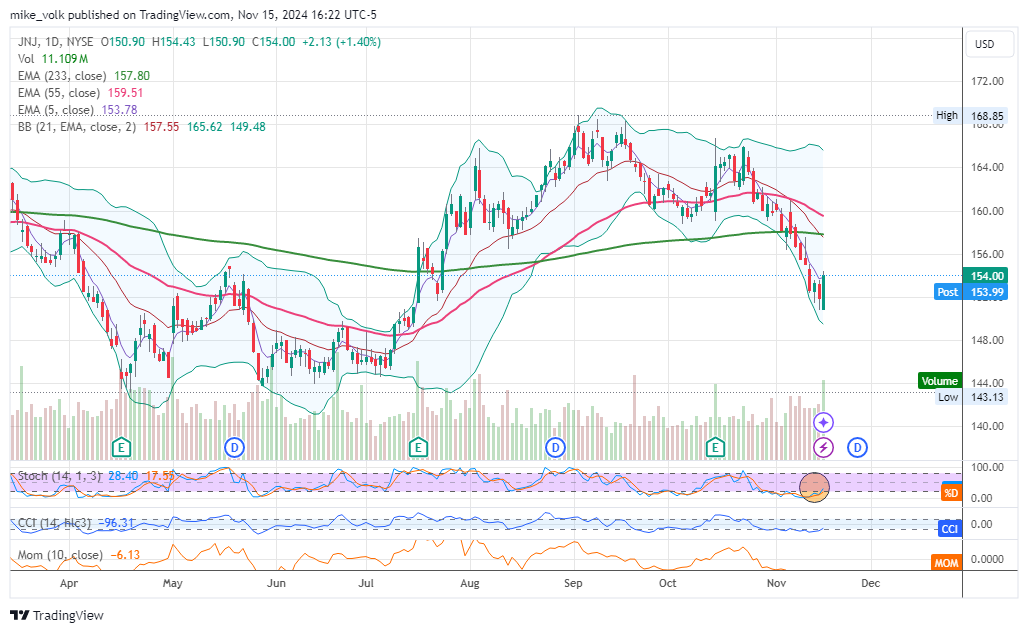The width and height of the screenshot is (1028, 633).
Task: Click the Dec label on the time axis
Action: (871, 583)
